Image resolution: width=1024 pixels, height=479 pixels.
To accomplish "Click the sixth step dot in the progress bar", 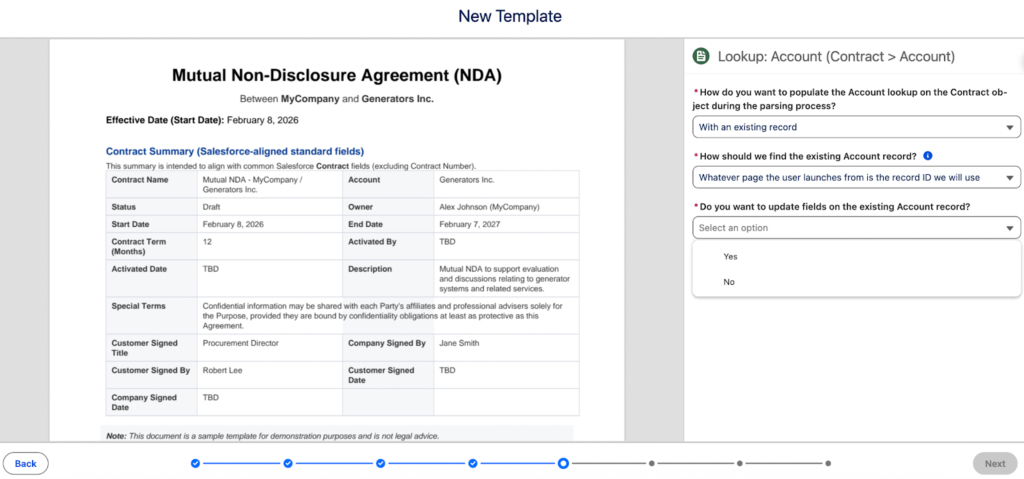I will 652,463.
